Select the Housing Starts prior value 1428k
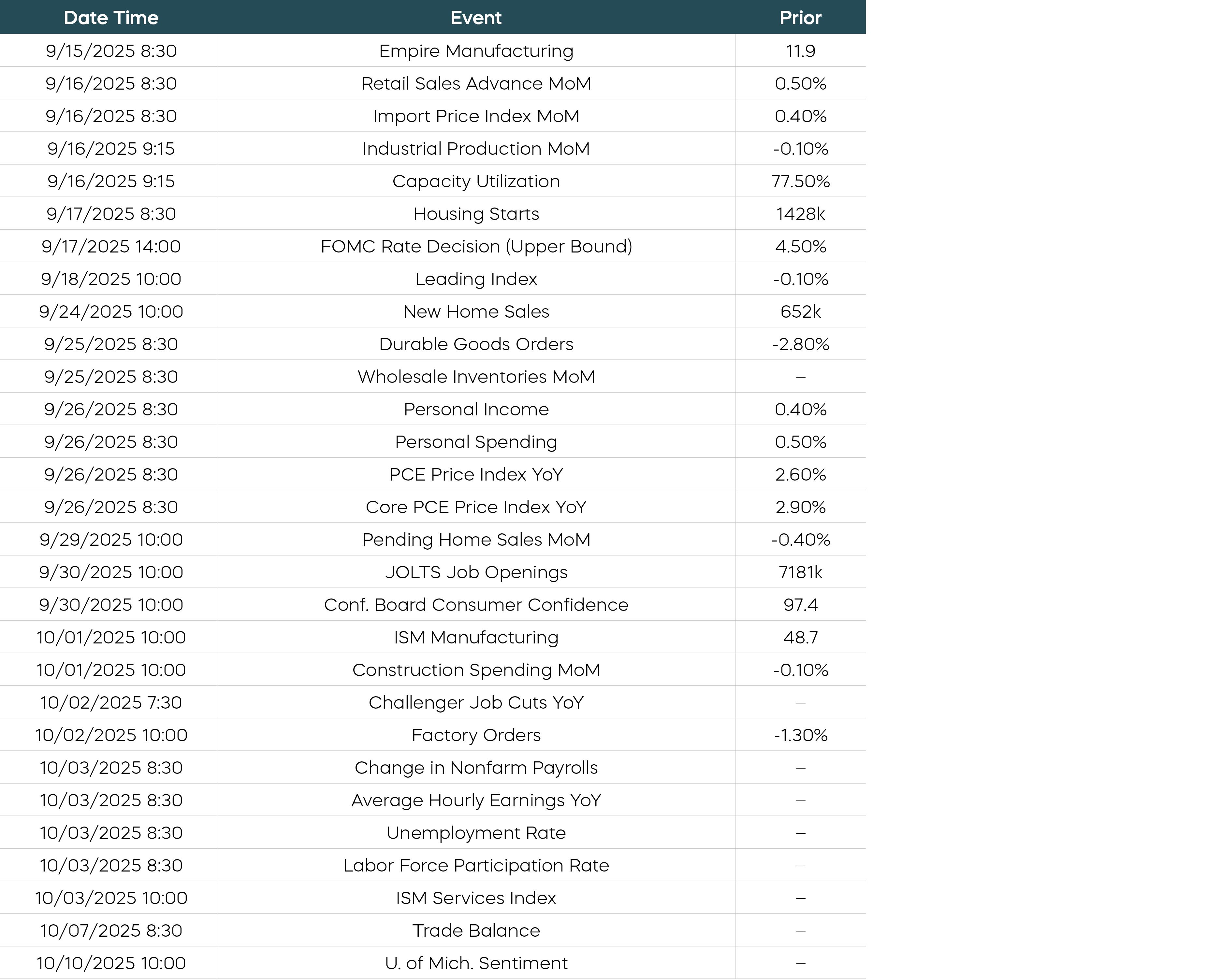 (x=800, y=214)
